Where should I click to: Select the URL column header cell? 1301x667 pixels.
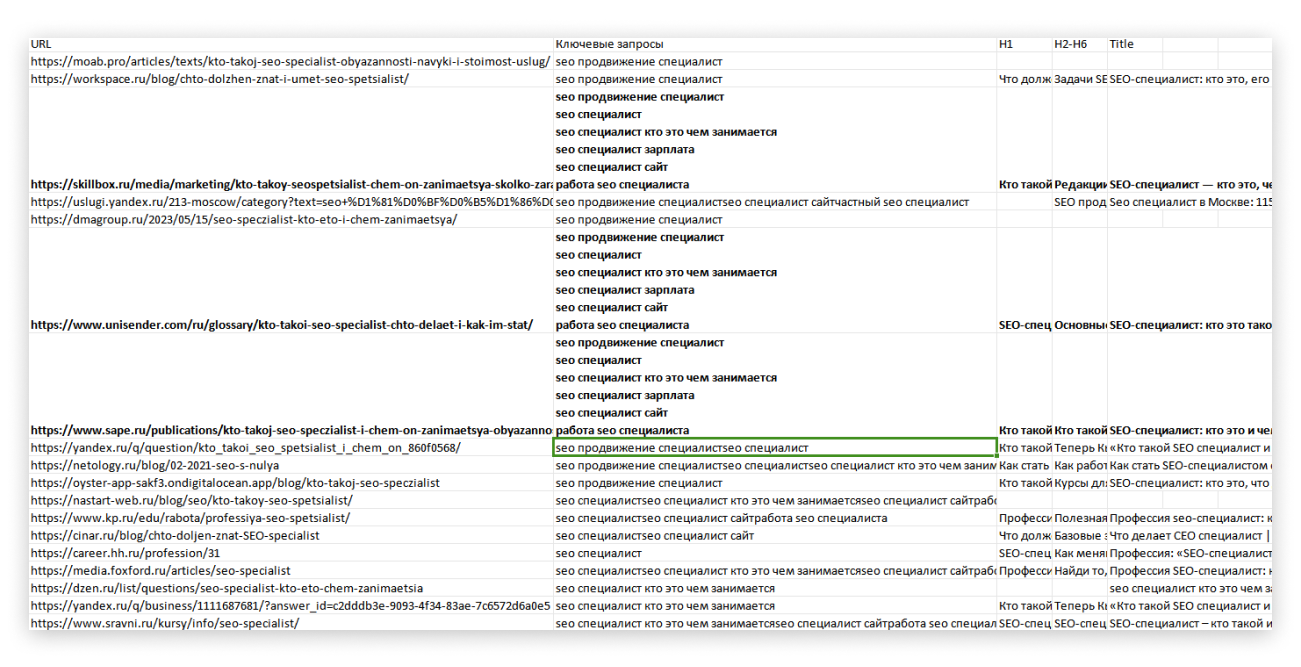point(291,44)
